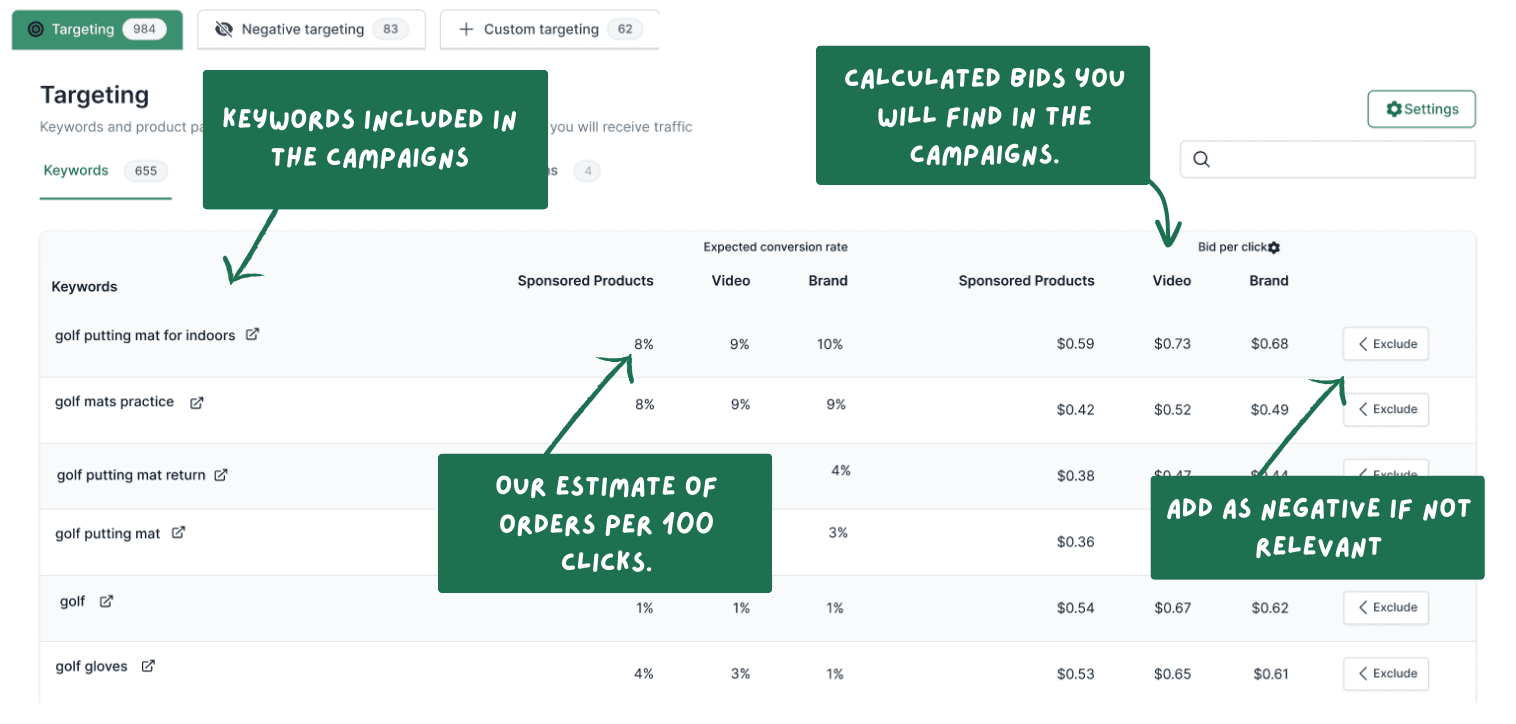Click the magnifier icon in the search box
This screenshot has width=1516, height=724.
pos(1202,159)
